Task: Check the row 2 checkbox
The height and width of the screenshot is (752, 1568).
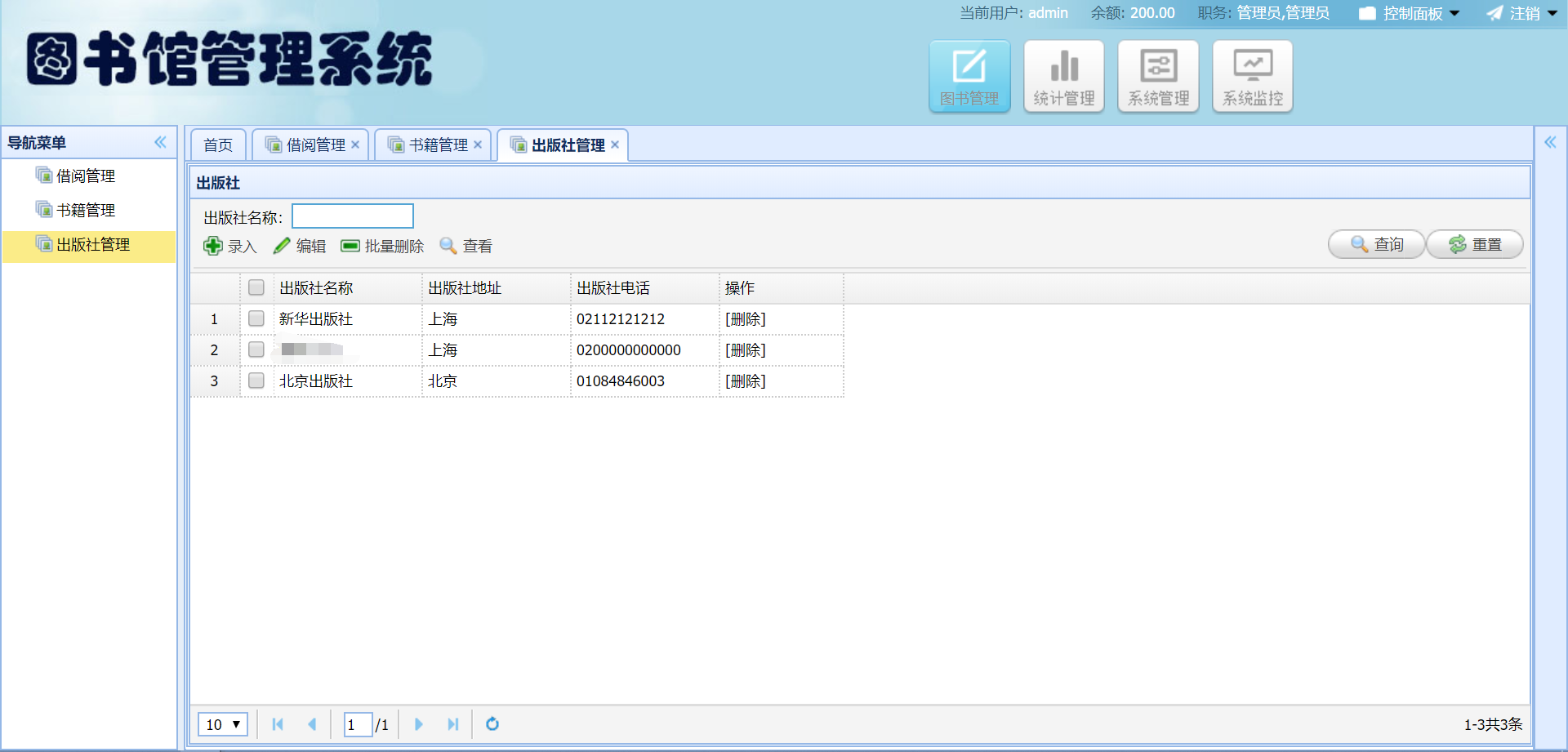Action: click(256, 349)
